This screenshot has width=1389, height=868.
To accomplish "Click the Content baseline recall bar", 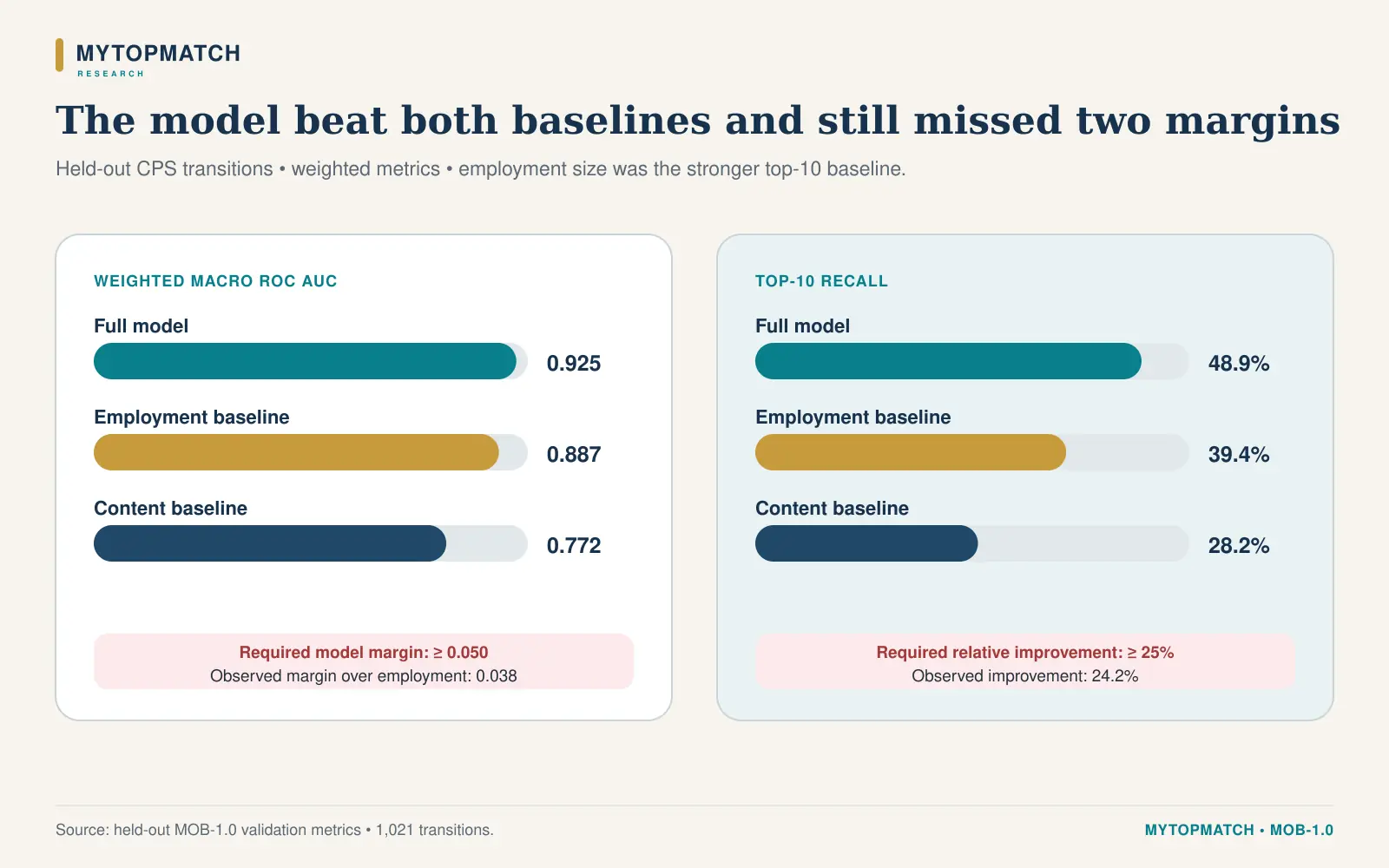I will [x=866, y=543].
